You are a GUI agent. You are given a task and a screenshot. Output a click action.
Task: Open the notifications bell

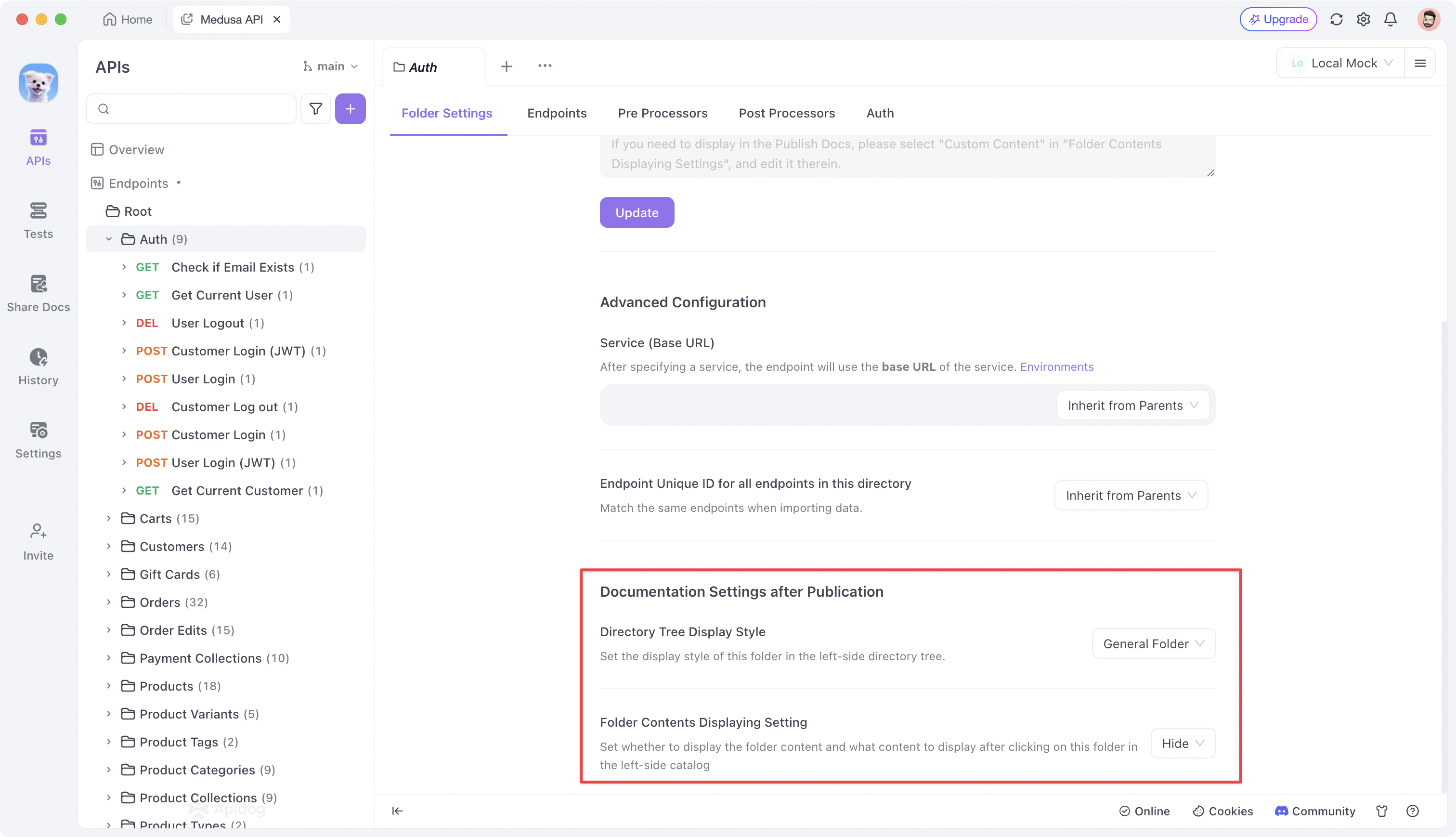coord(1390,20)
